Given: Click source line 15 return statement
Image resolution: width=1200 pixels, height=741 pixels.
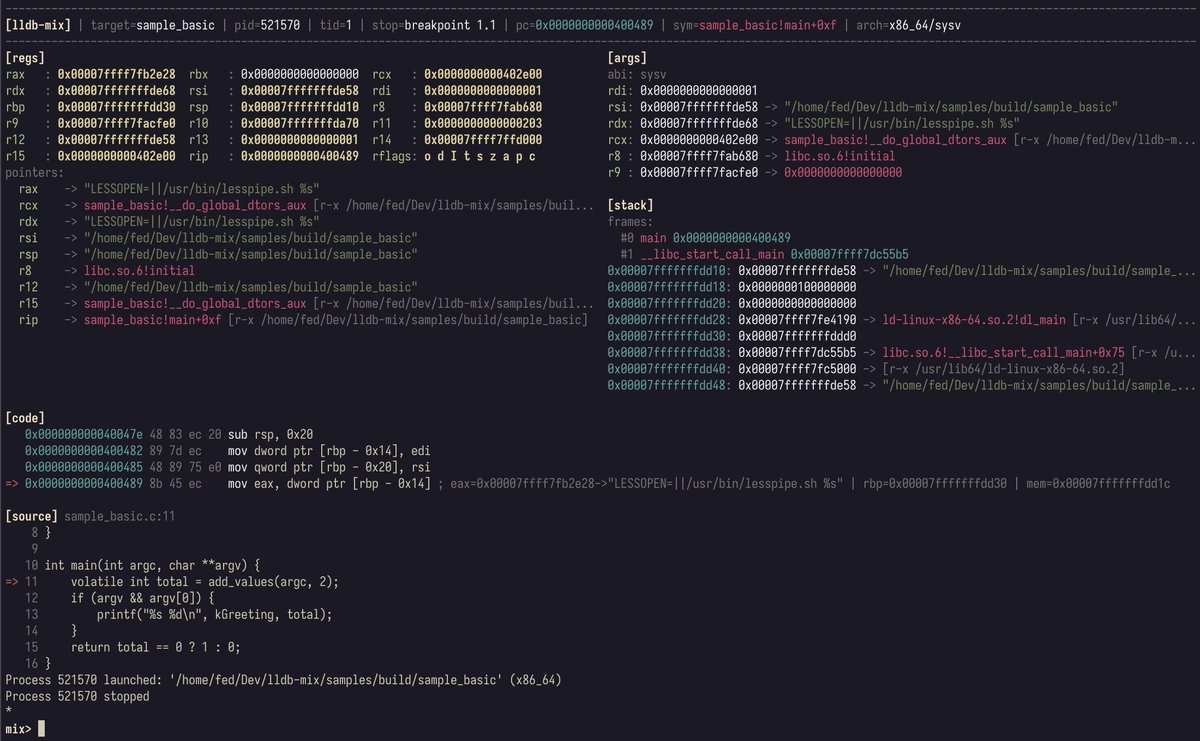Looking at the screenshot, I should pos(156,647).
